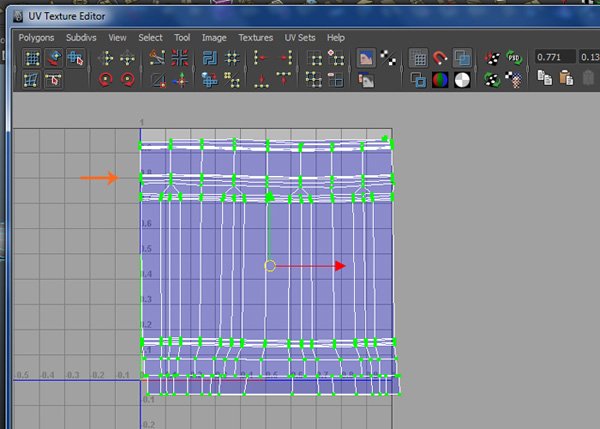Align UVs to minimum V
This screenshot has width=600, height=429.
pyautogui.click(x=261, y=80)
